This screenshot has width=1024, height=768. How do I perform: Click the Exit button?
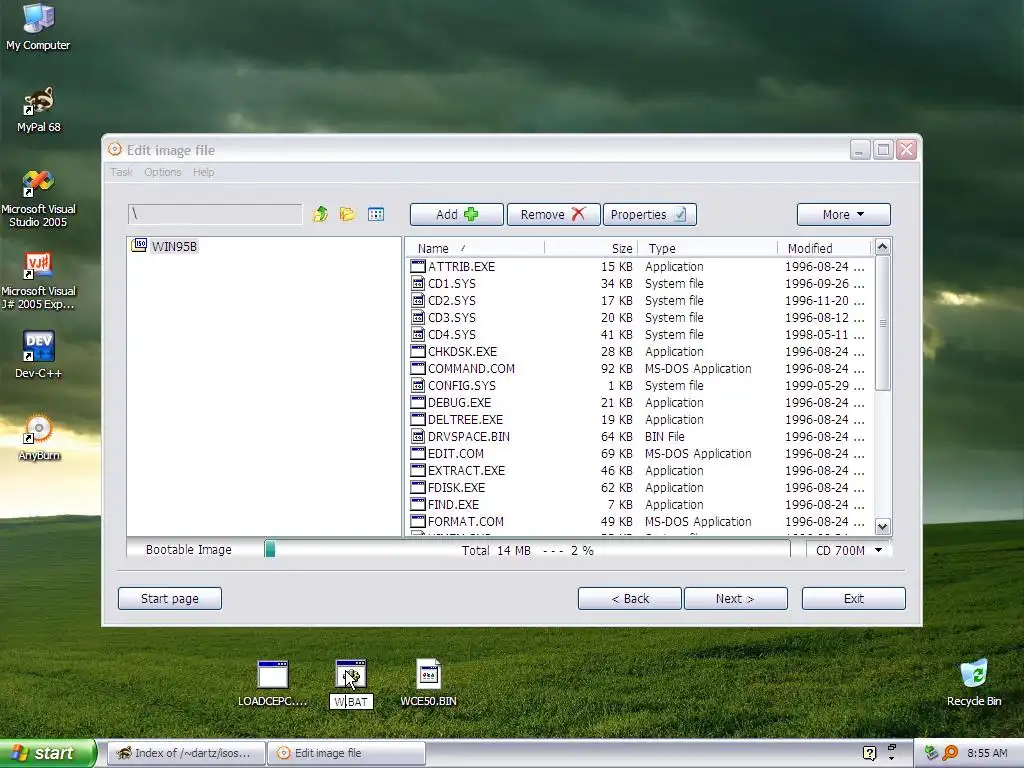pyautogui.click(x=854, y=598)
